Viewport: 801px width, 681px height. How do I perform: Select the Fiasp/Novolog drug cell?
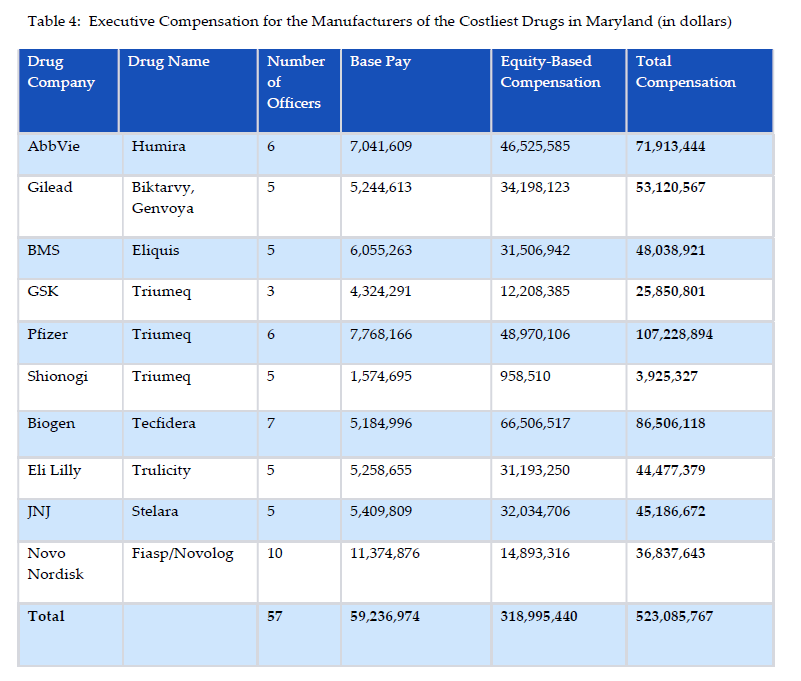(182, 553)
